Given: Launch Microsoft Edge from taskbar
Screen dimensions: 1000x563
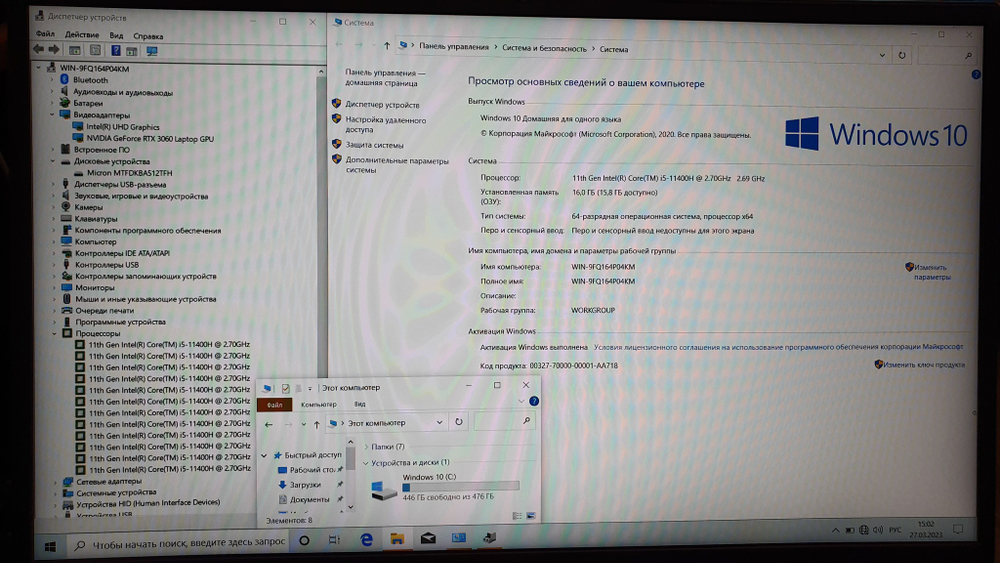Looking at the screenshot, I should pos(366,539).
